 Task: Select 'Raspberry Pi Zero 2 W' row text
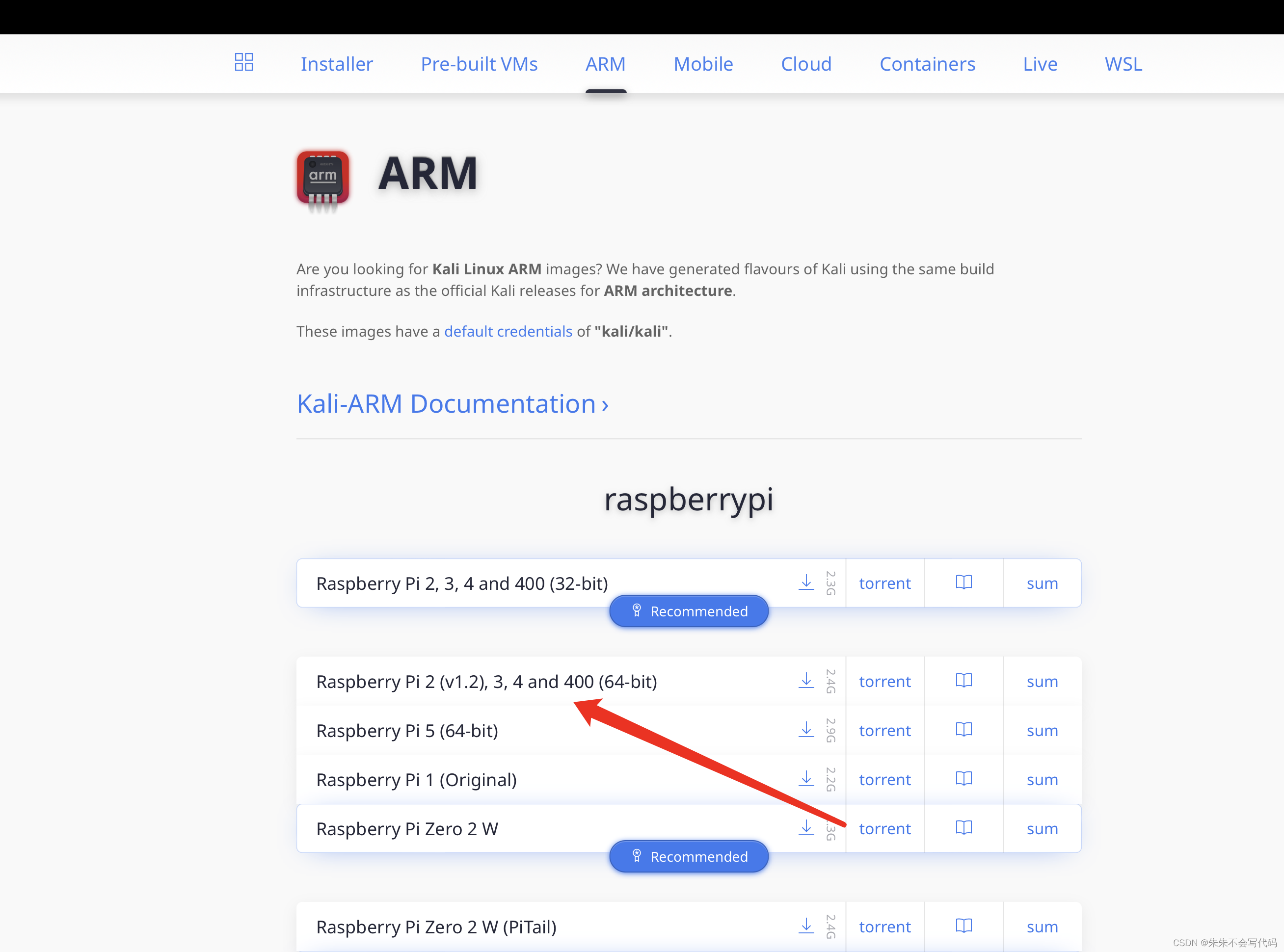(x=407, y=829)
